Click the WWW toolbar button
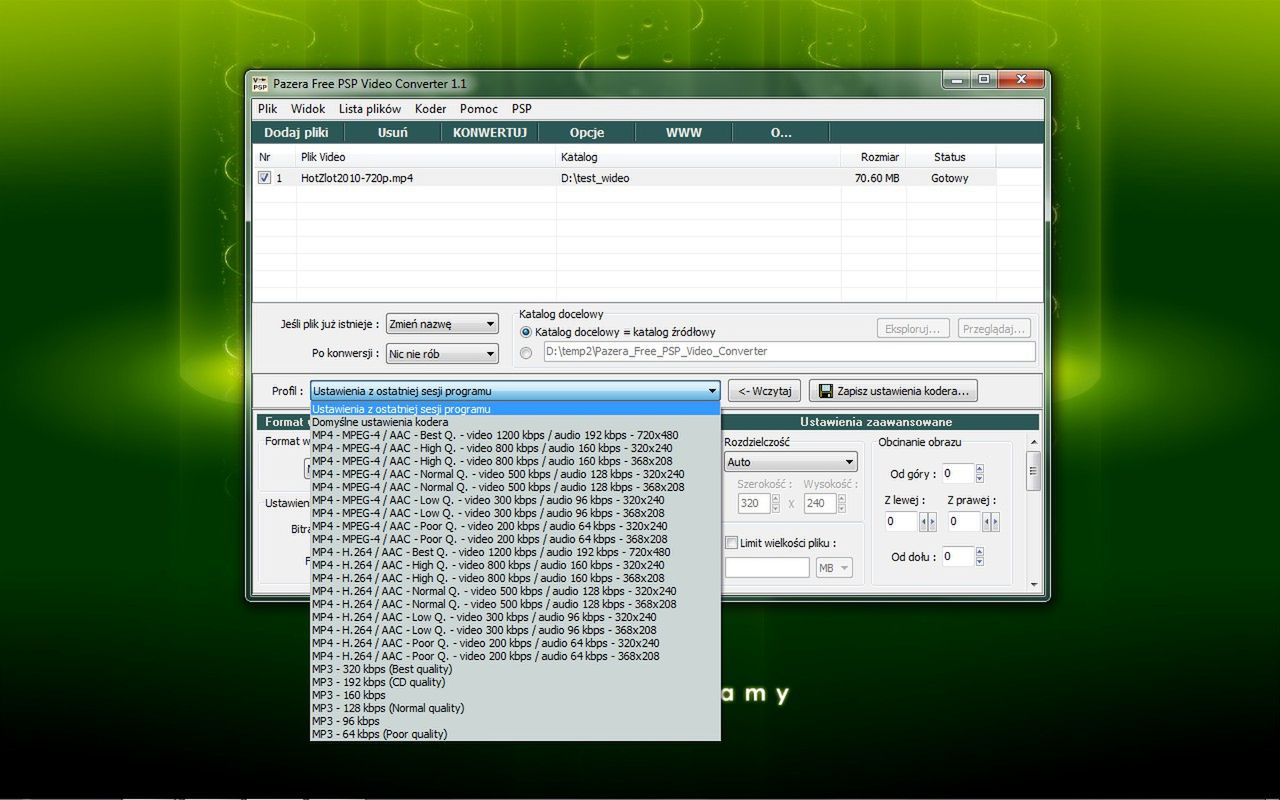1280x800 pixels. click(684, 132)
